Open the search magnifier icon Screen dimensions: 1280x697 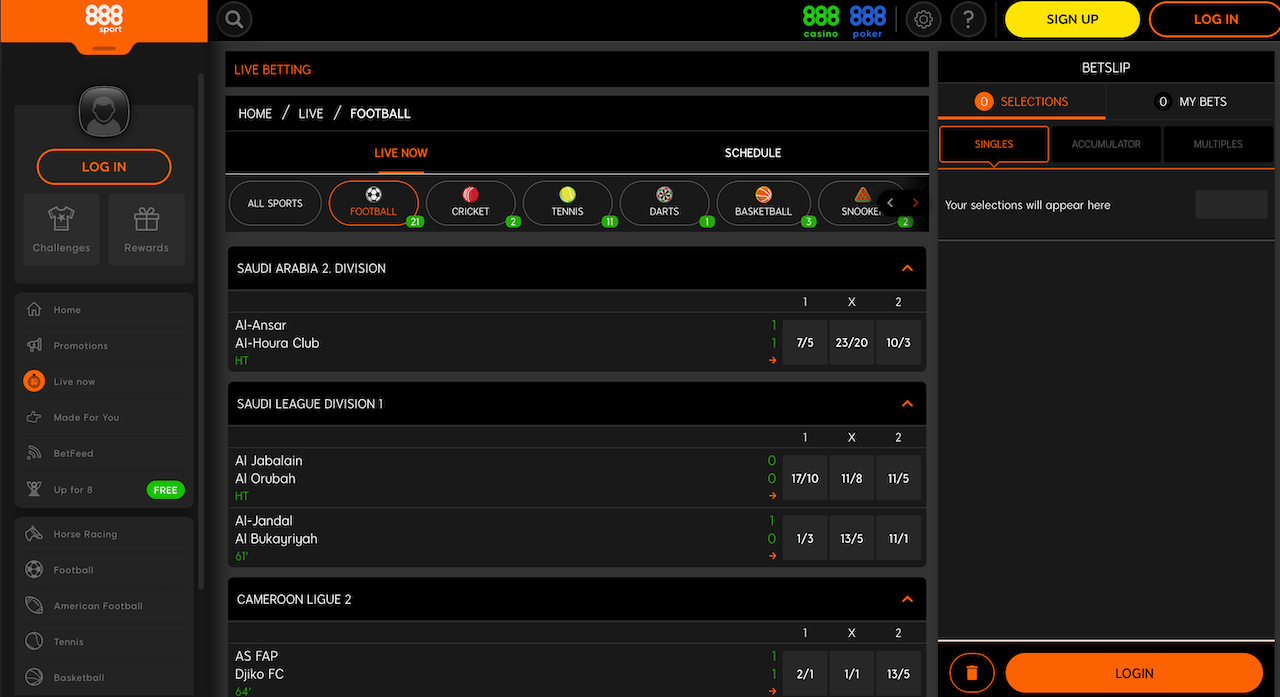tap(234, 18)
